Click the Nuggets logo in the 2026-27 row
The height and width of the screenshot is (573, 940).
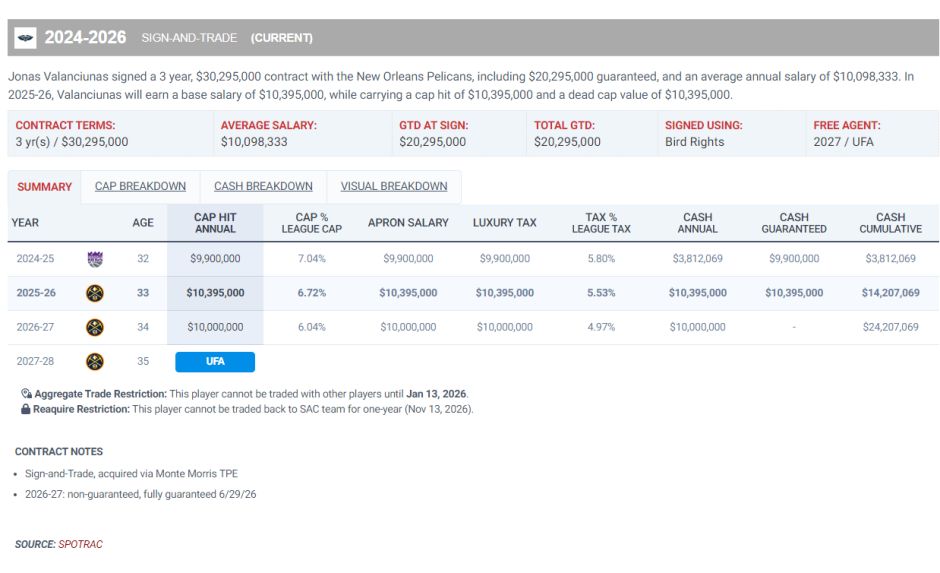[x=95, y=328]
